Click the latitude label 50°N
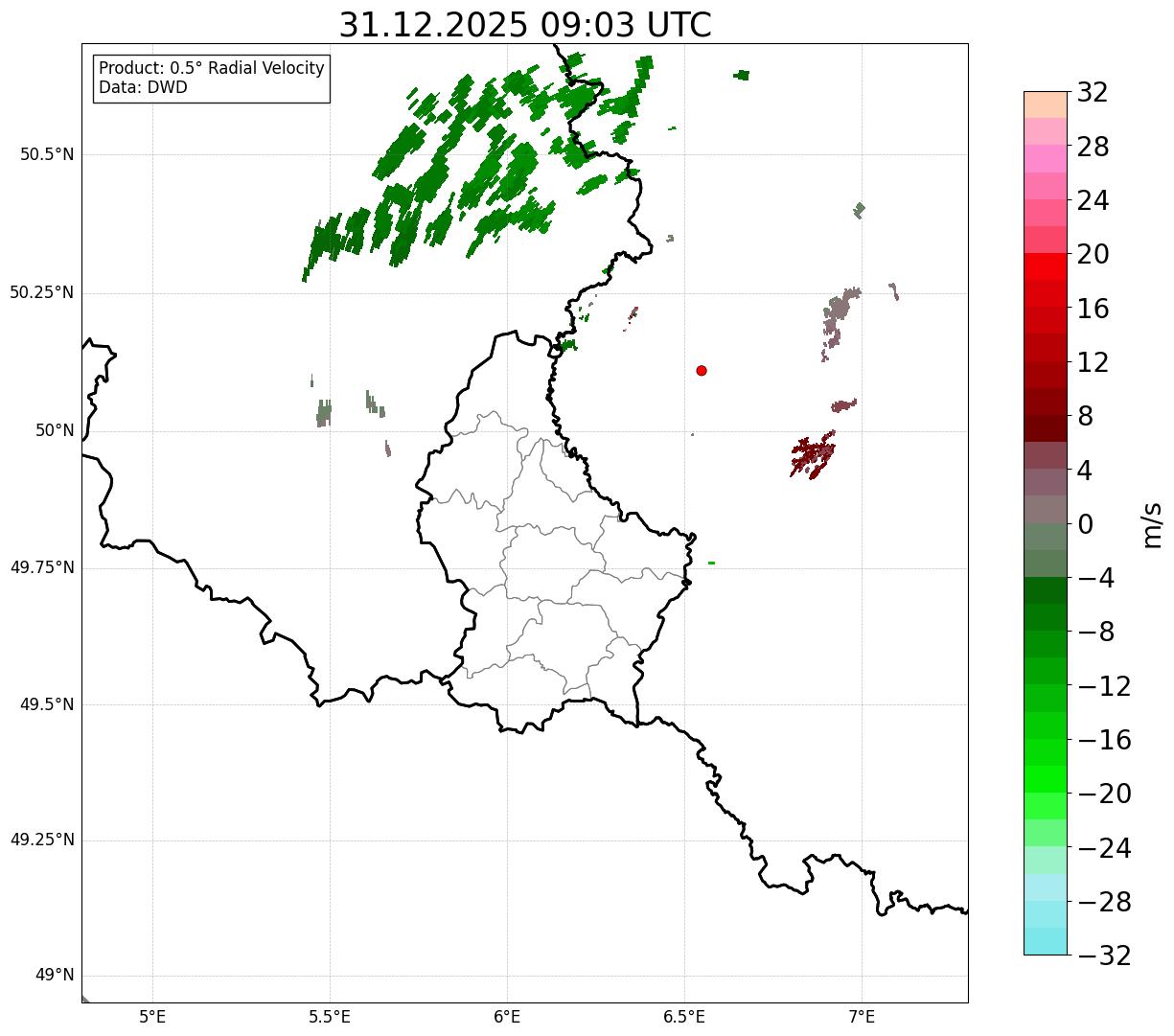The image size is (1174, 1036). [x=55, y=430]
